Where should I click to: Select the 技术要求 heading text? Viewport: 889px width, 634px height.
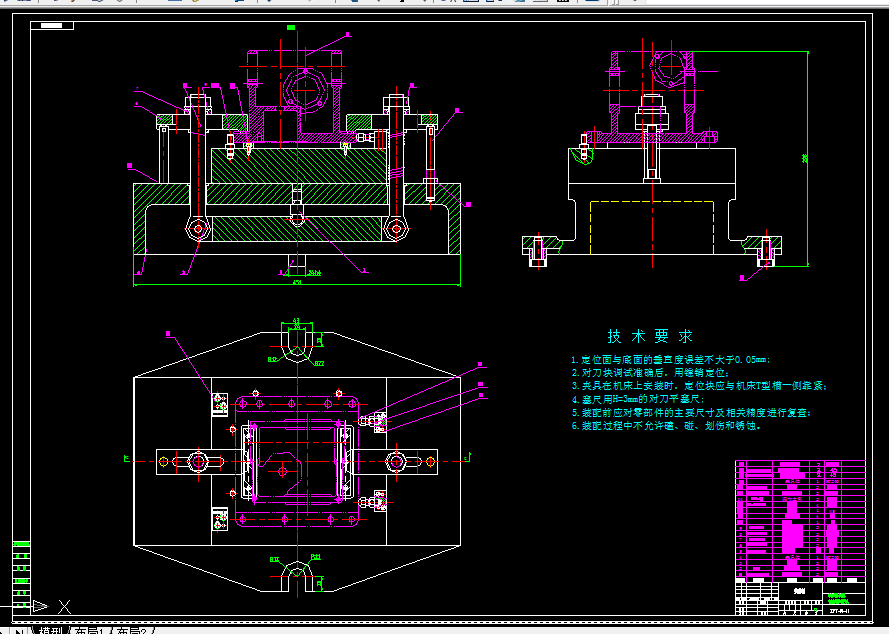650,336
